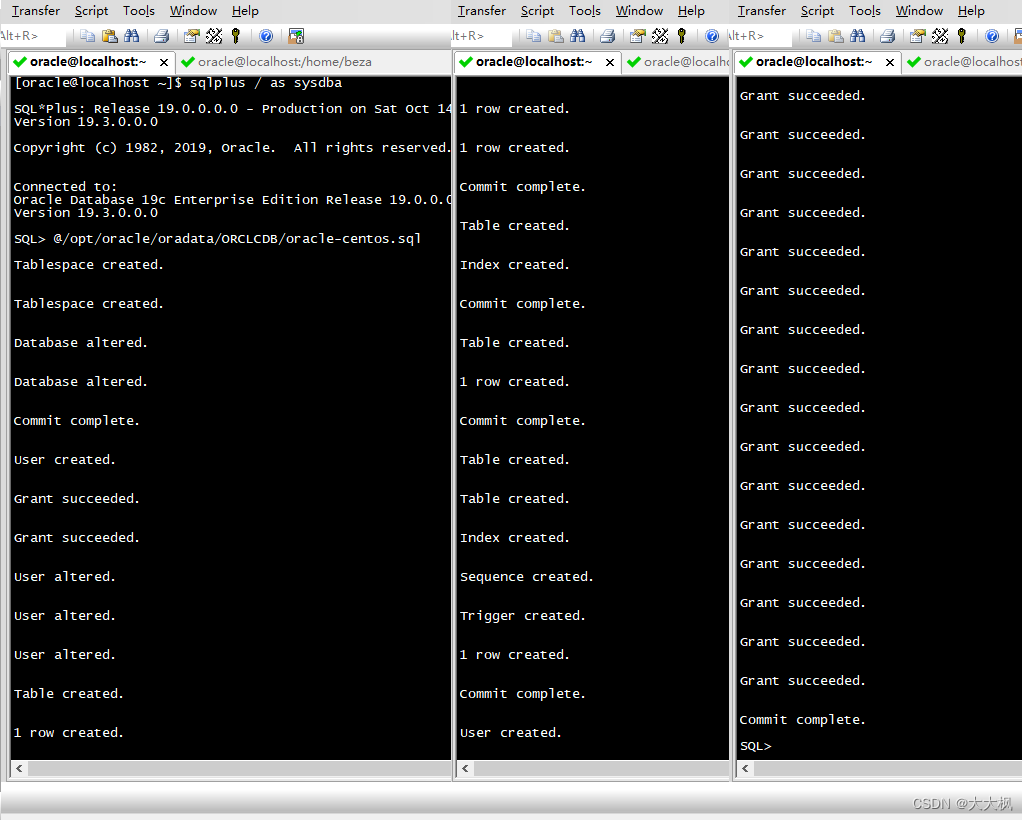Click left scroll arrow in middle window
1028x820 pixels.
coord(465,768)
